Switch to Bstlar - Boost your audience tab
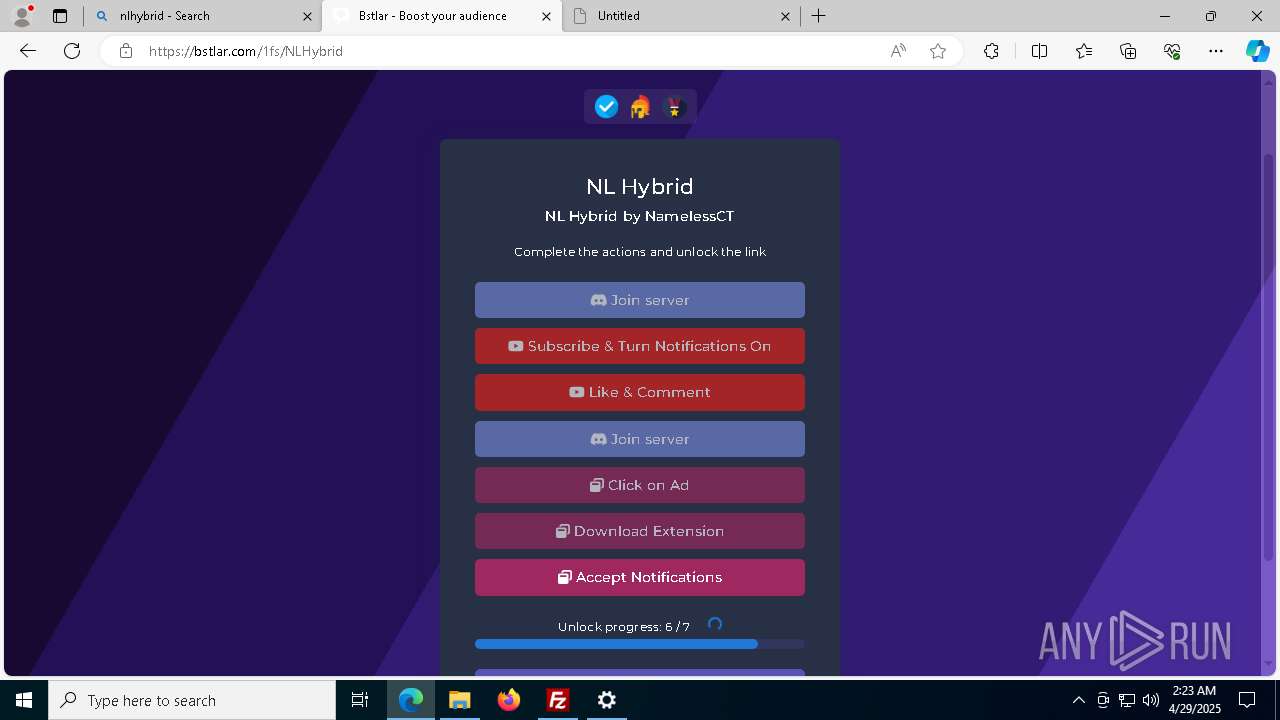 (442, 16)
